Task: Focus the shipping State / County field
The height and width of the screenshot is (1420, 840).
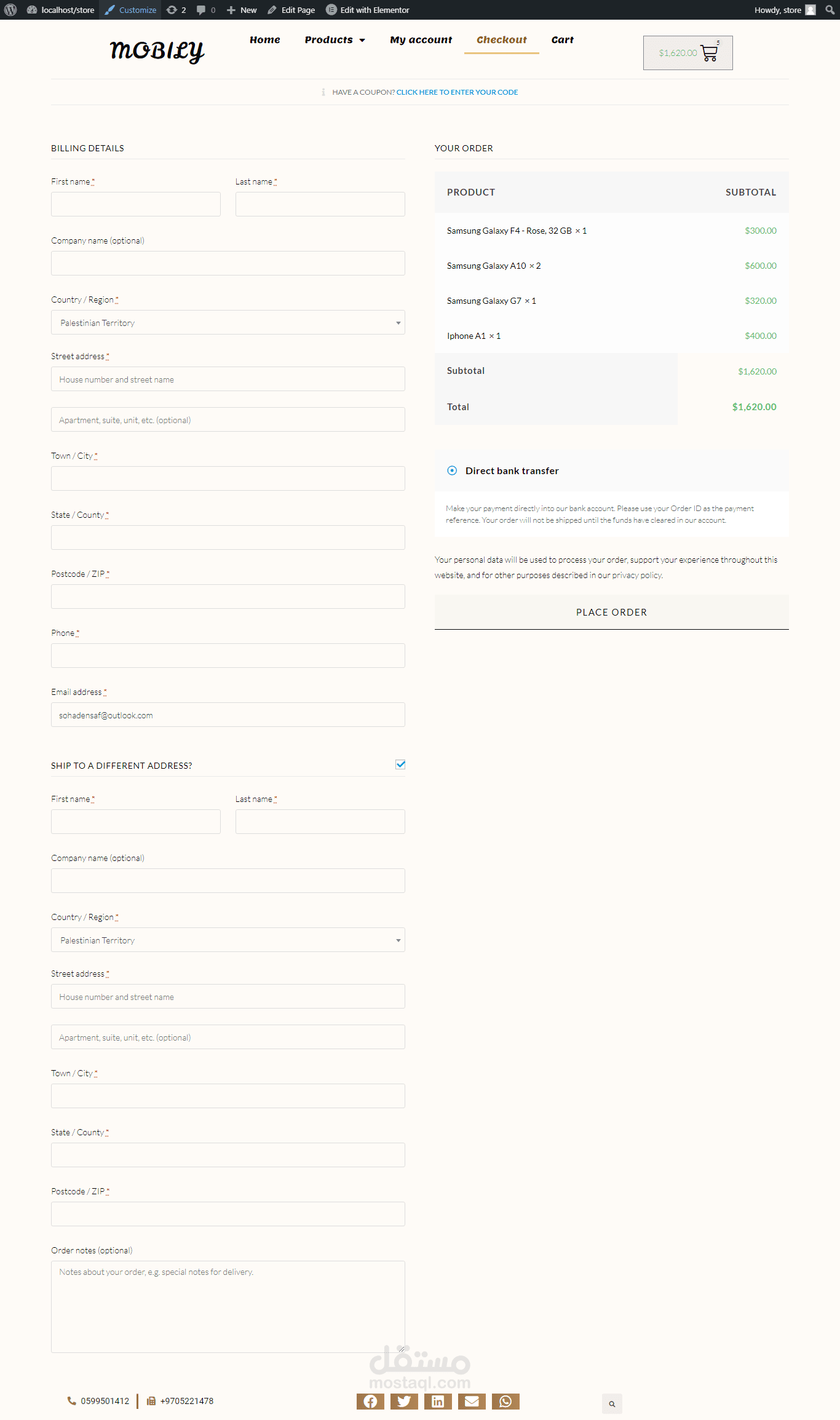Action: [228, 1155]
